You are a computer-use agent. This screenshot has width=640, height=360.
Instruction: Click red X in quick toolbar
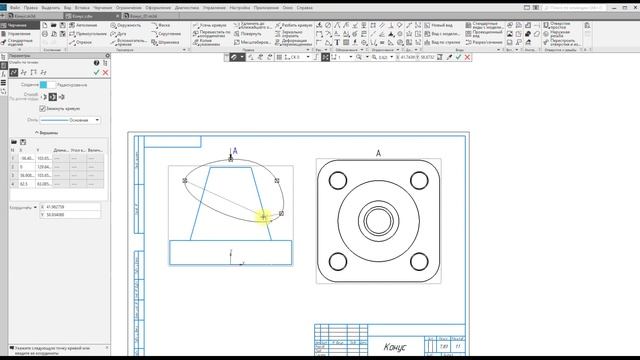click(467, 58)
